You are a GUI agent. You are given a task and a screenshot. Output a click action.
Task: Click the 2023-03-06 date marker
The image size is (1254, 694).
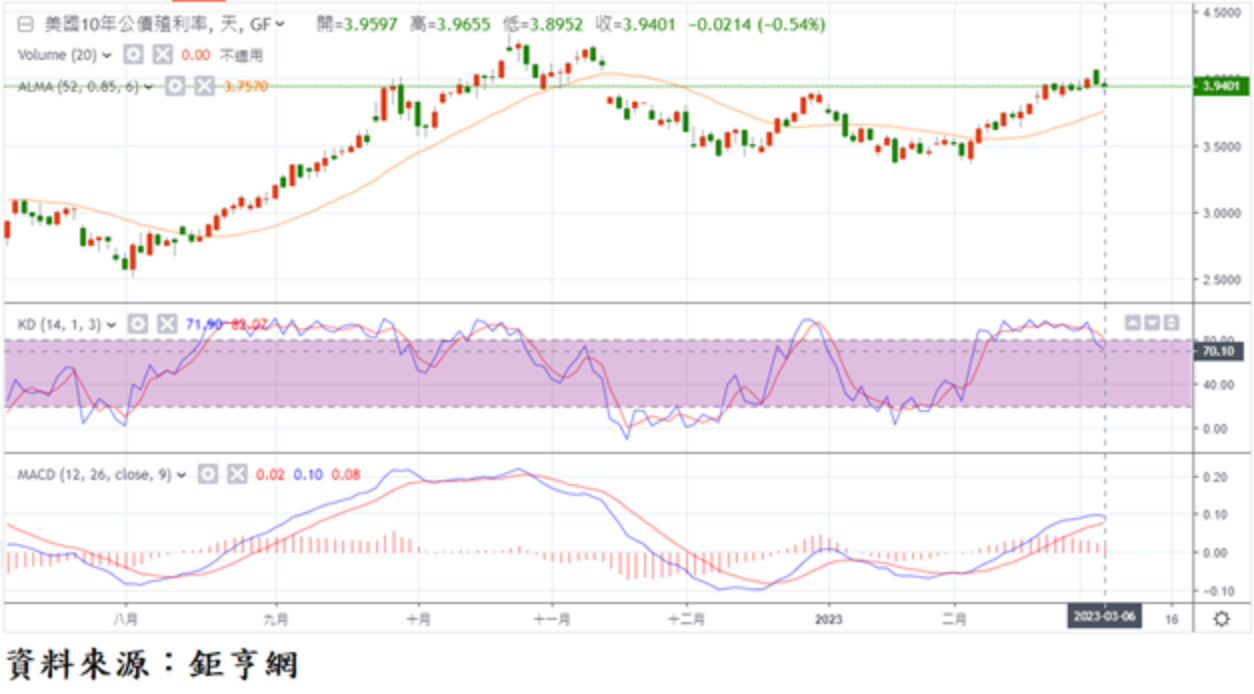point(1104,619)
